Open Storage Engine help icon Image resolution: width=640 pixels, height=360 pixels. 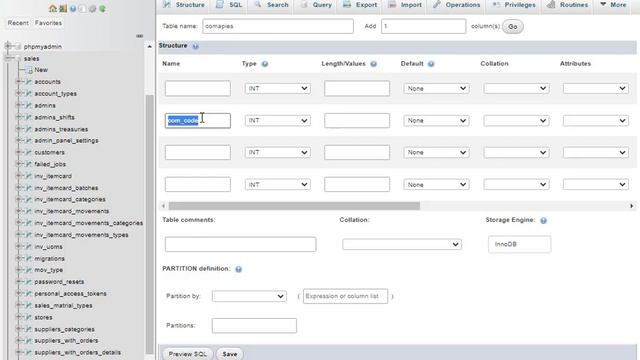tap(543, 220)
